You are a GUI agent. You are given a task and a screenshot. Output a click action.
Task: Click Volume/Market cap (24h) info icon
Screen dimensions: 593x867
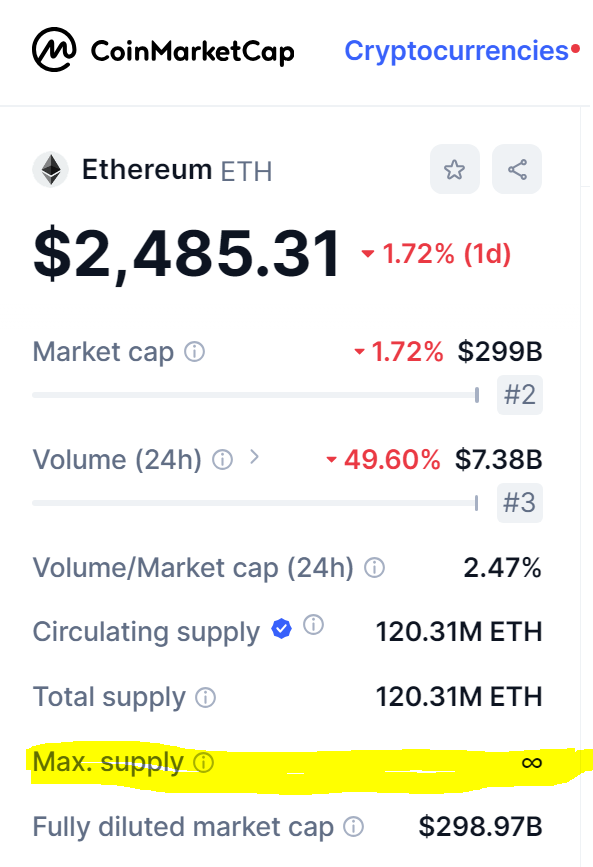coord(374,567)
